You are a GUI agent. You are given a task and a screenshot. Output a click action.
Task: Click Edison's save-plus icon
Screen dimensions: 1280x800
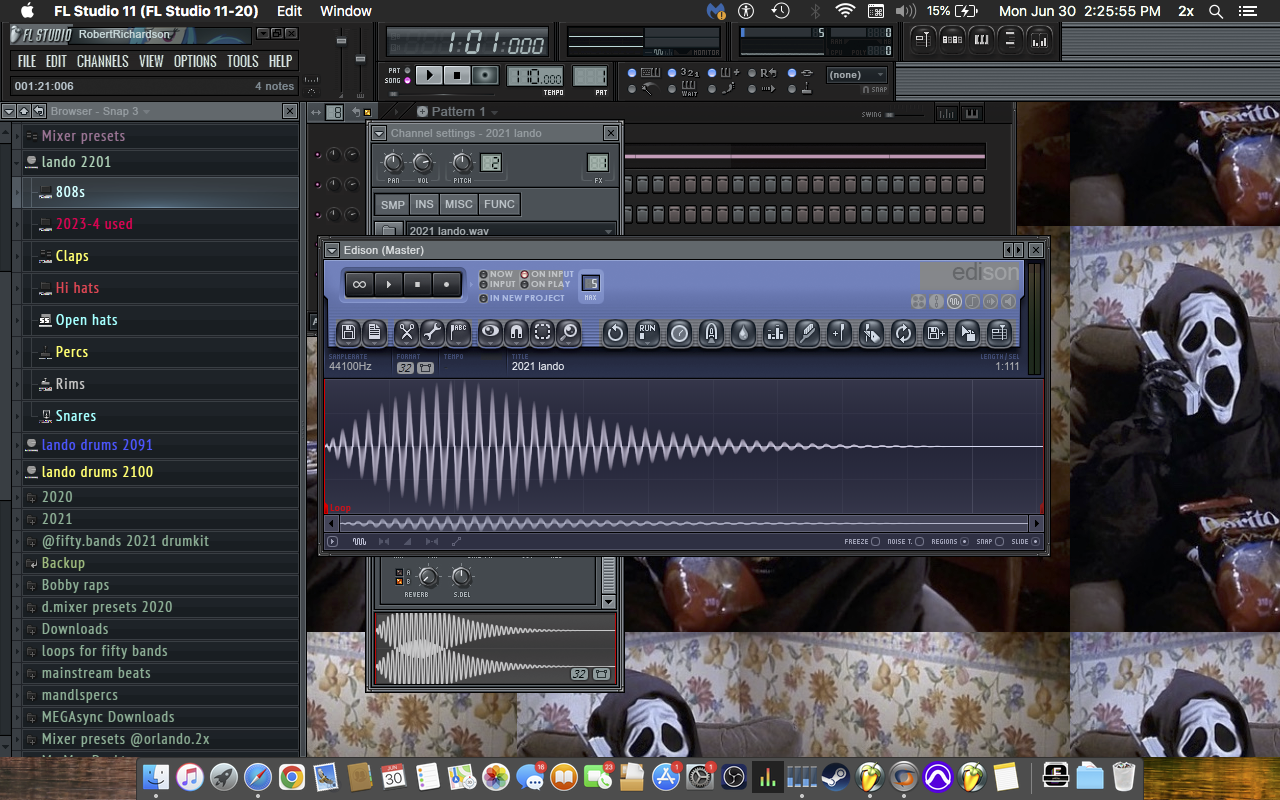point(935,333)
